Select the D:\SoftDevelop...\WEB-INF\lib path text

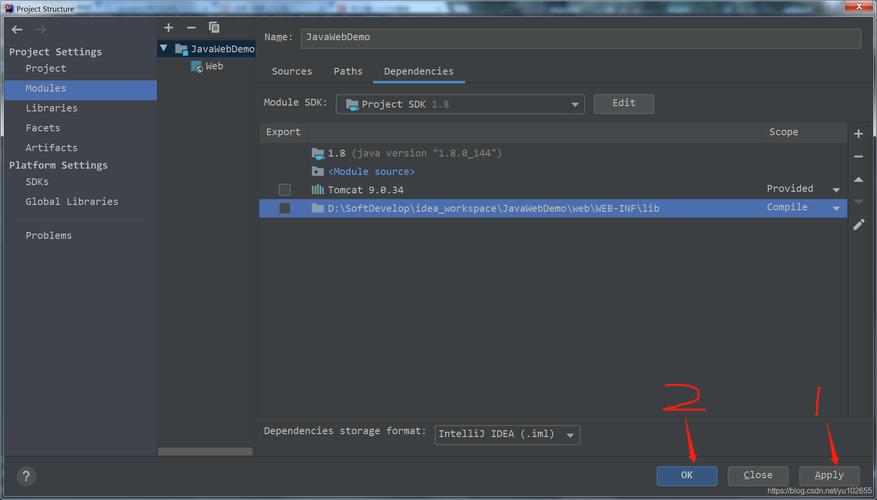[x=493, y=209]
